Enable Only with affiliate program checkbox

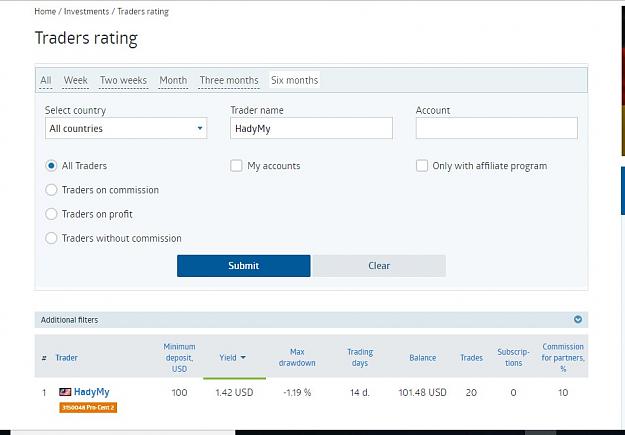pyautogui.click(x=422, y=165)
